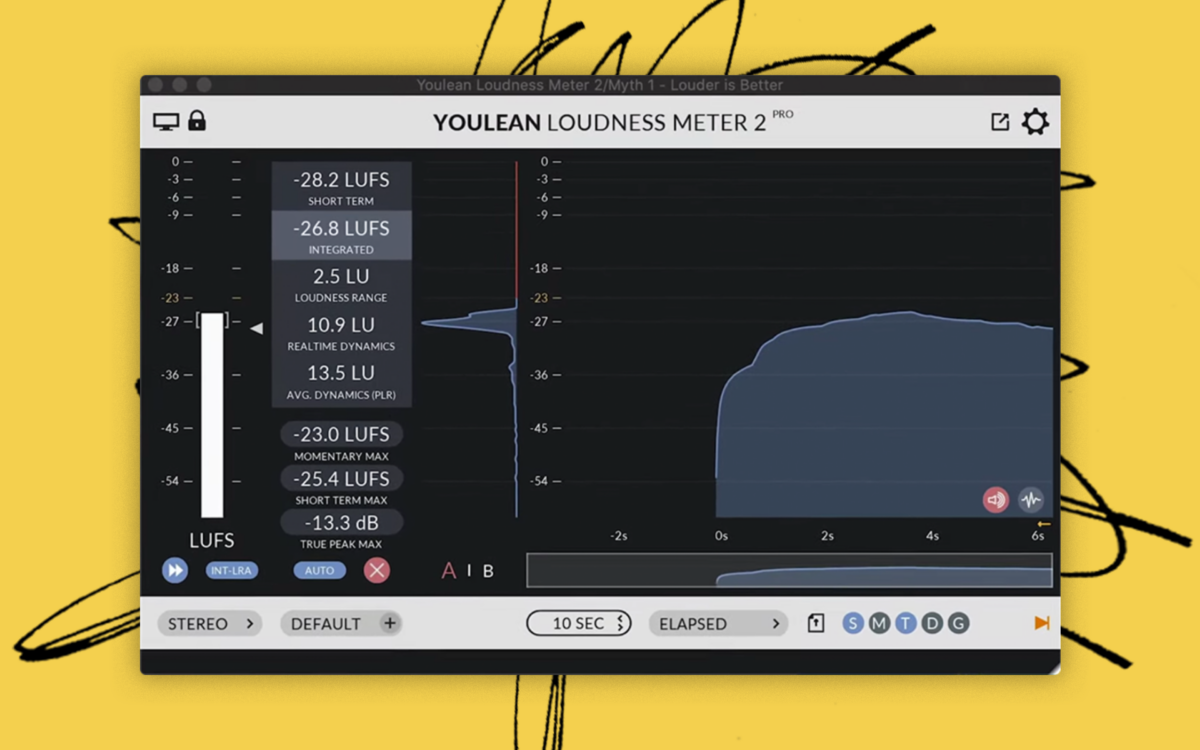Click the -25.4 LUFS short term max value
The height and width of the screenshot is (750, 1200).
tap(341, 478)
